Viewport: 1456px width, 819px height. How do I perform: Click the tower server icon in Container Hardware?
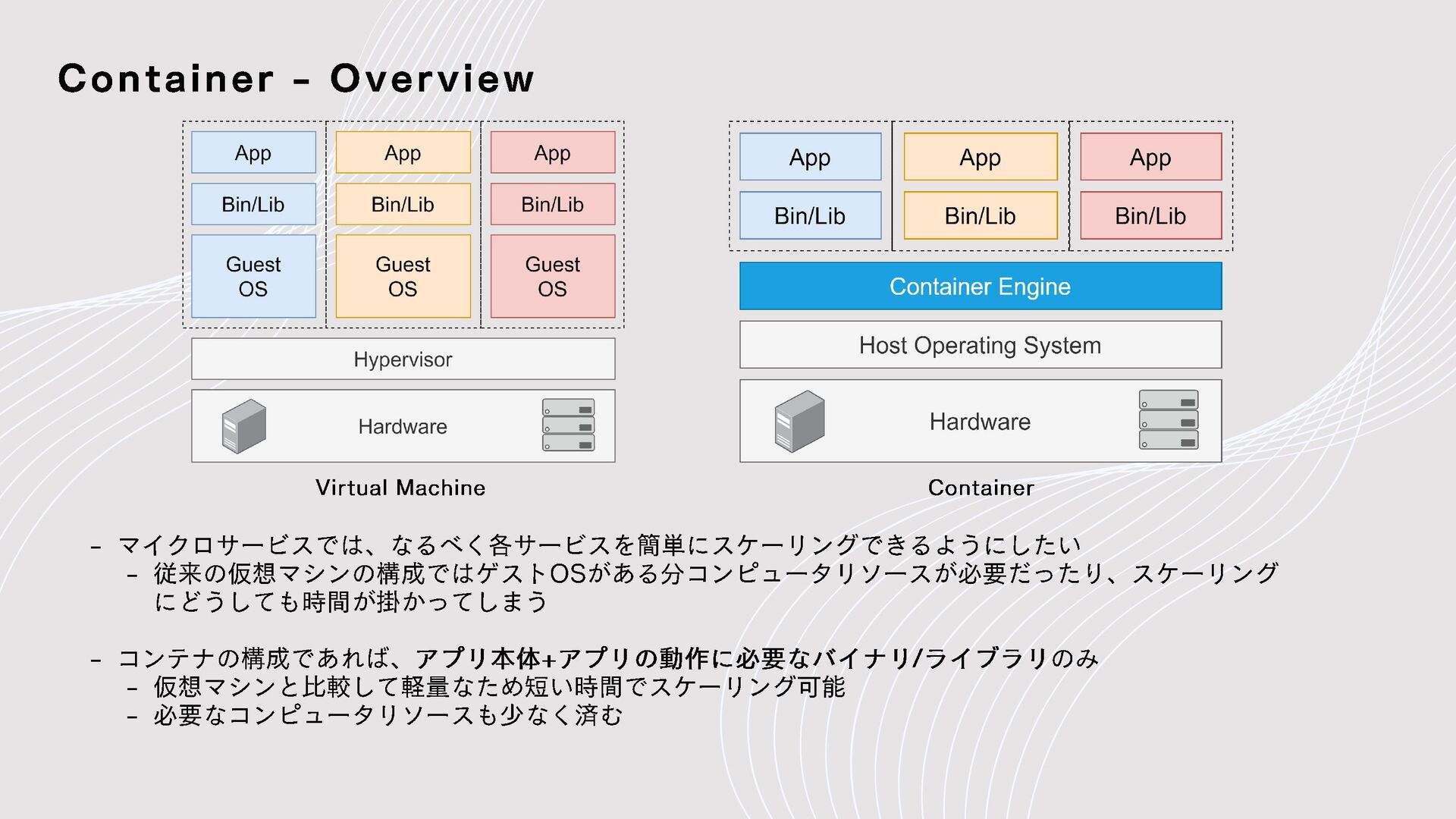[x=799, y=421]
